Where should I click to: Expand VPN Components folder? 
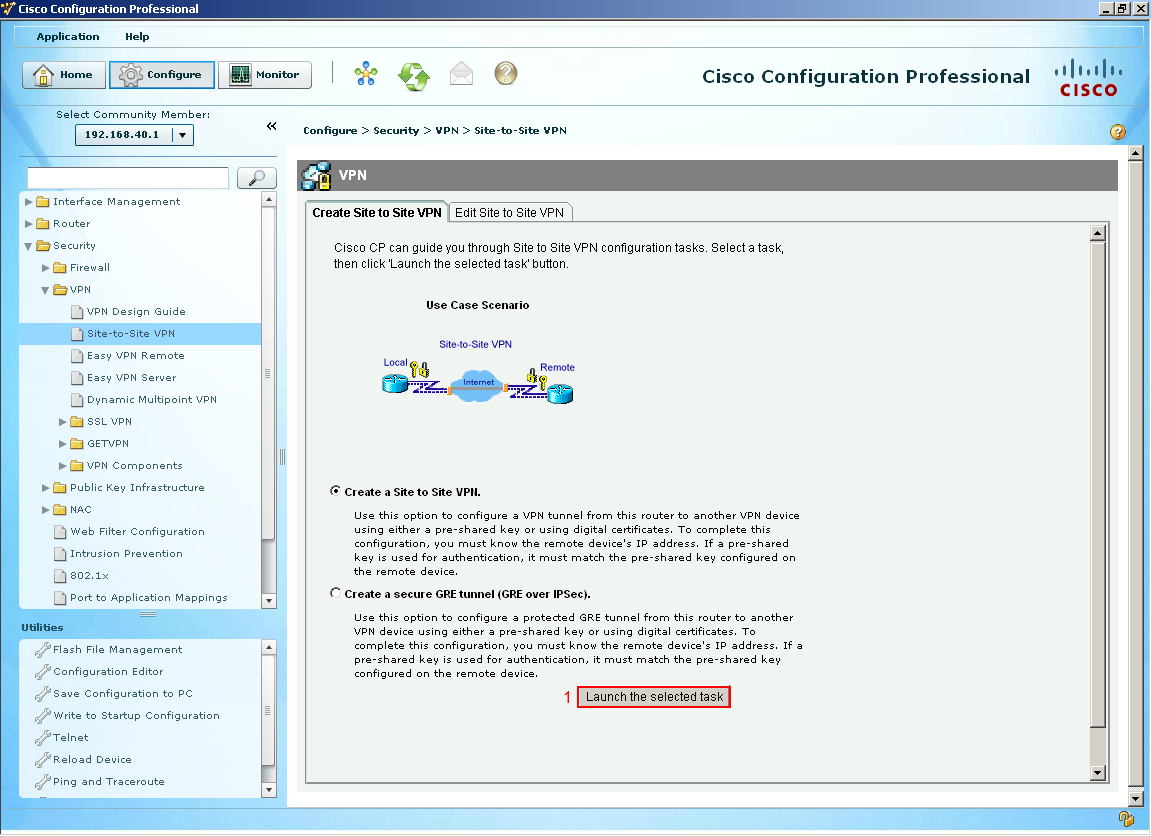[x=62, y=466]
